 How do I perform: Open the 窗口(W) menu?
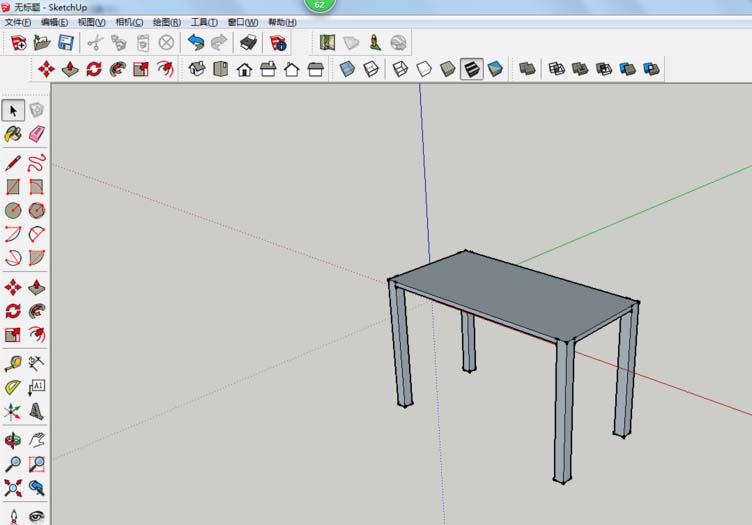click(243, 23)
